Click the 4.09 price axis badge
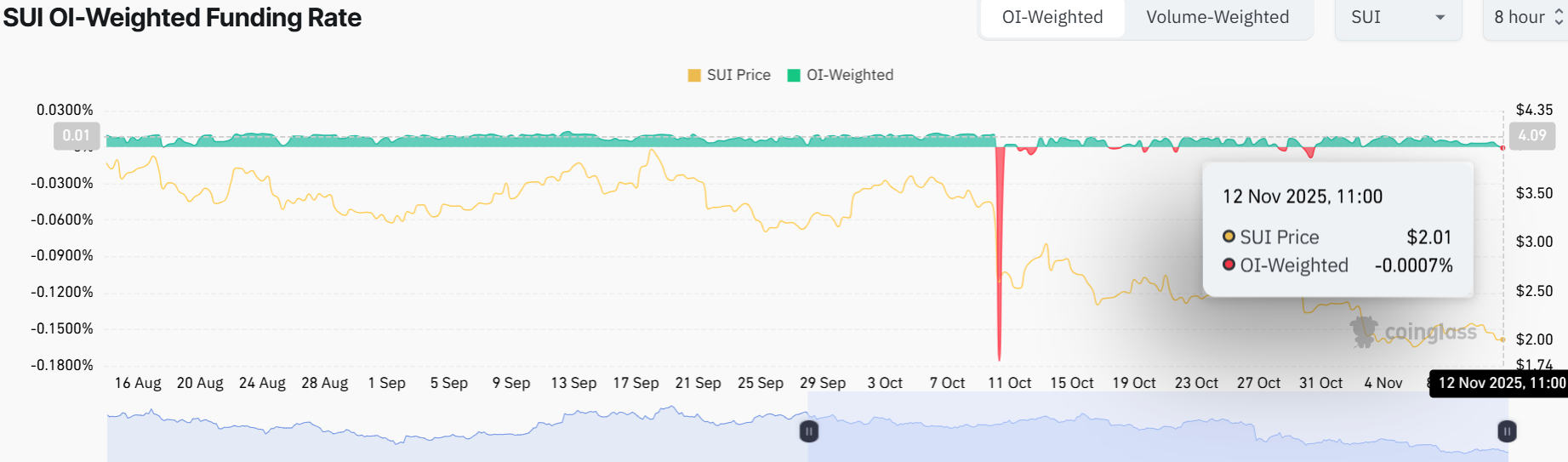 [1532, 135]
